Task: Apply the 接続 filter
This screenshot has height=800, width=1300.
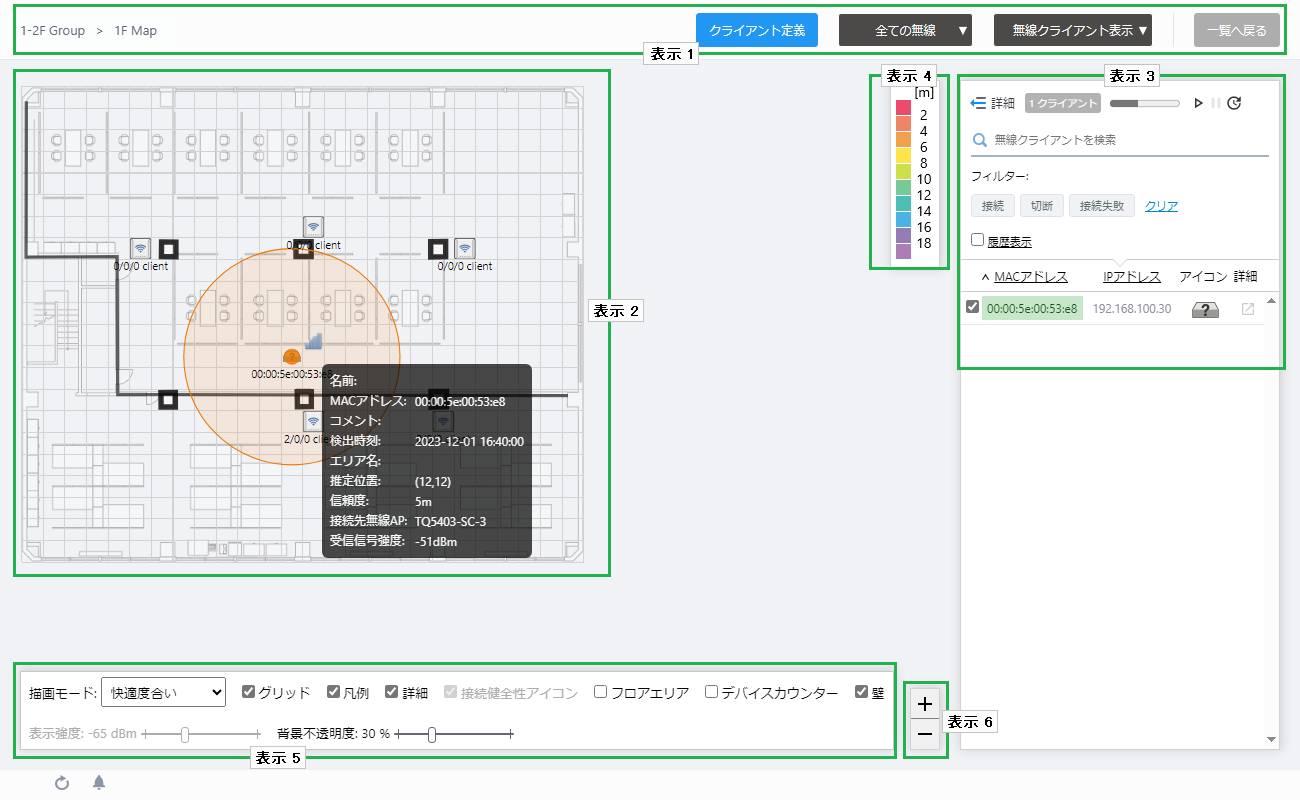Action: (993, 206)
